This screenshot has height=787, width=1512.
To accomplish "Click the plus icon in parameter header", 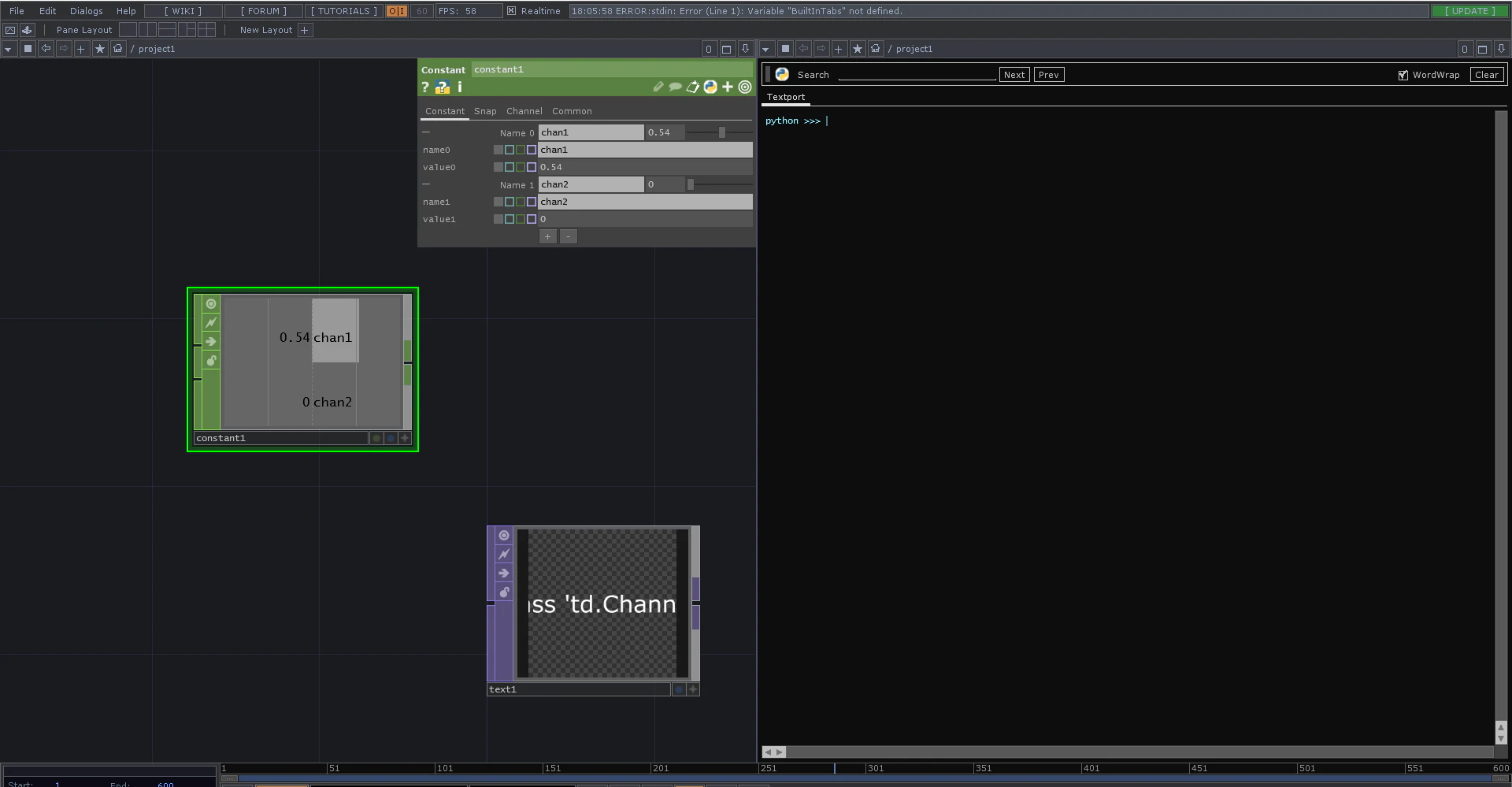I will tap(728, 87).
